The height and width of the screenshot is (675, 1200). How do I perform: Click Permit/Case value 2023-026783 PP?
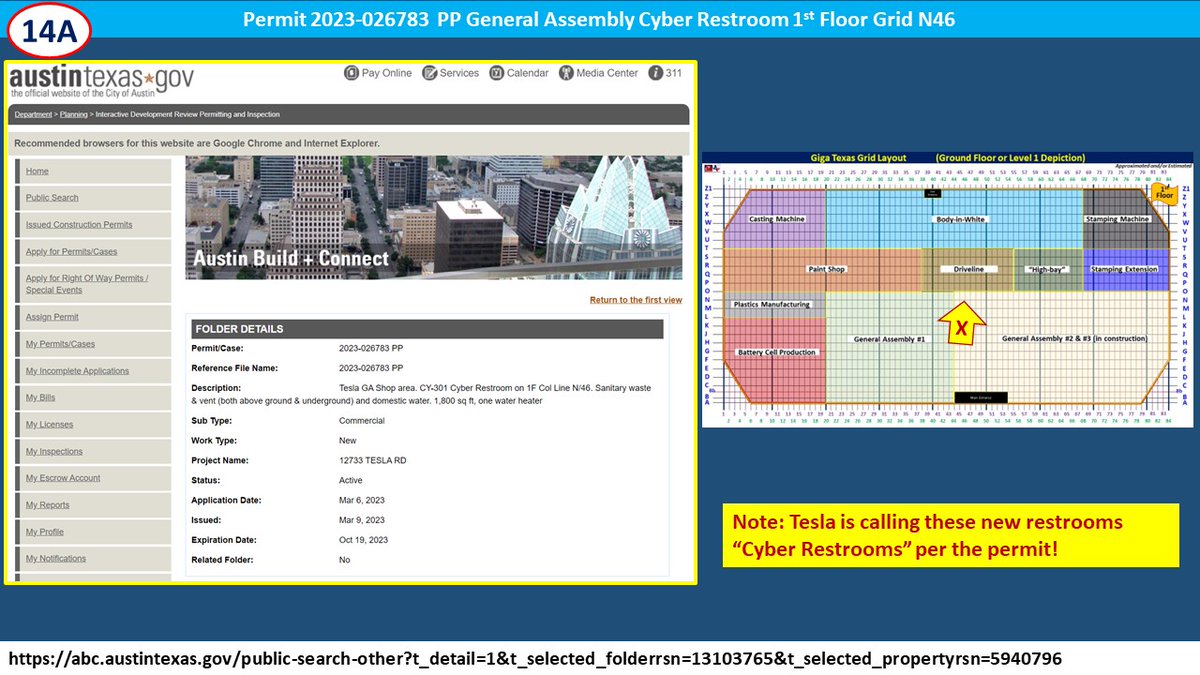[x=371, y=348]
